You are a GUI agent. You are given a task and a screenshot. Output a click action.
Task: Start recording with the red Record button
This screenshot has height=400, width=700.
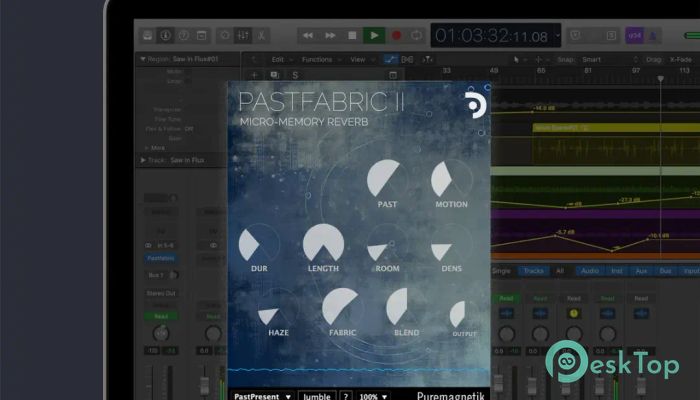[x=396, y=36]
